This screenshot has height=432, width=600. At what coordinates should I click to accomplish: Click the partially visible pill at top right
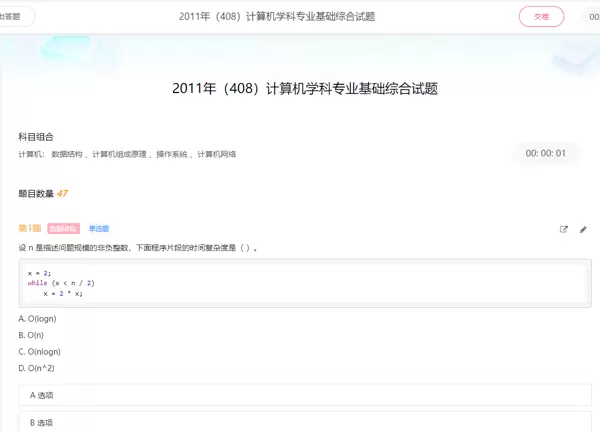coord(590,16)
